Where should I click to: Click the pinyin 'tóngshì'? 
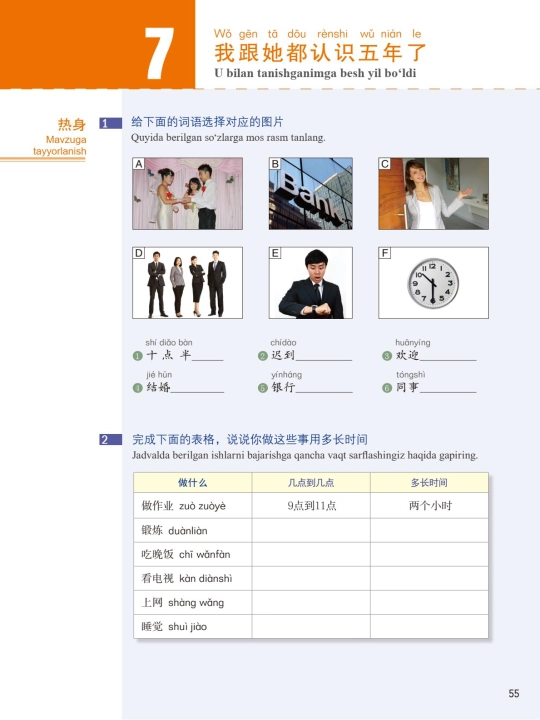coord(410,375)
